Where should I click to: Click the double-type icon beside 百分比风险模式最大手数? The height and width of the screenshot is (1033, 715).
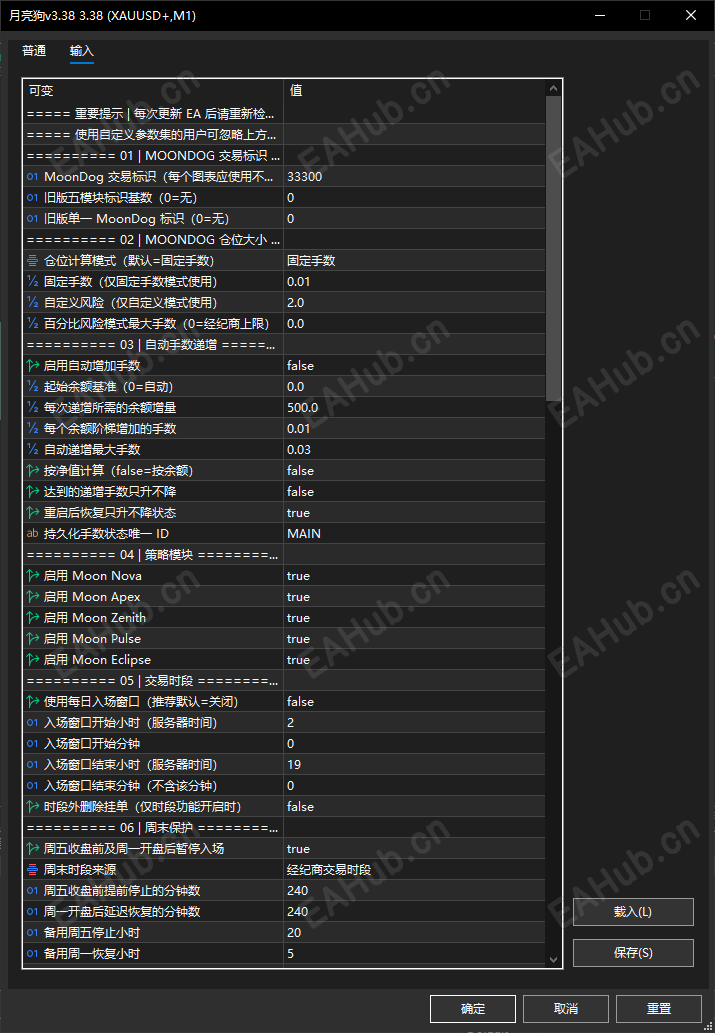pyautogui.click(x=32, y=323)
